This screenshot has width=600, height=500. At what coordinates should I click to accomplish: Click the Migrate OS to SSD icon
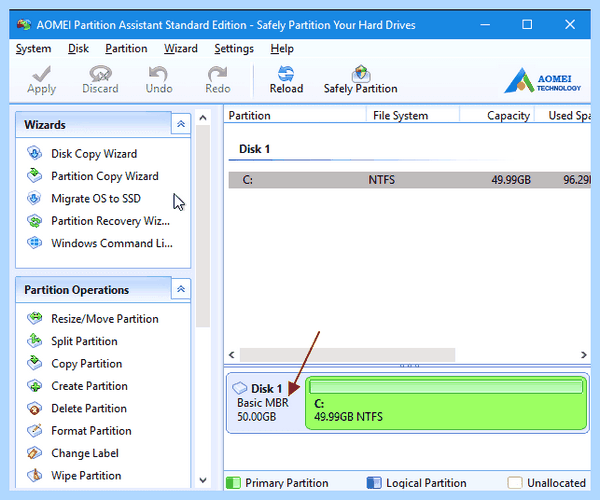(34, 198)
